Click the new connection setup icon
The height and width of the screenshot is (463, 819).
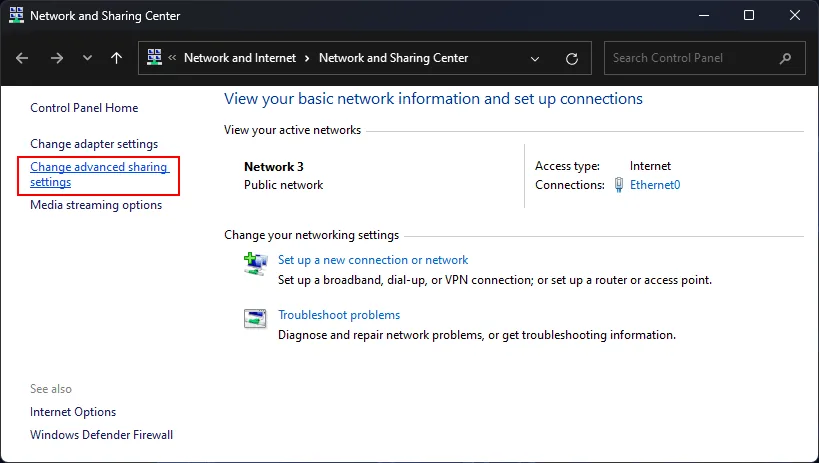(255, 263)
